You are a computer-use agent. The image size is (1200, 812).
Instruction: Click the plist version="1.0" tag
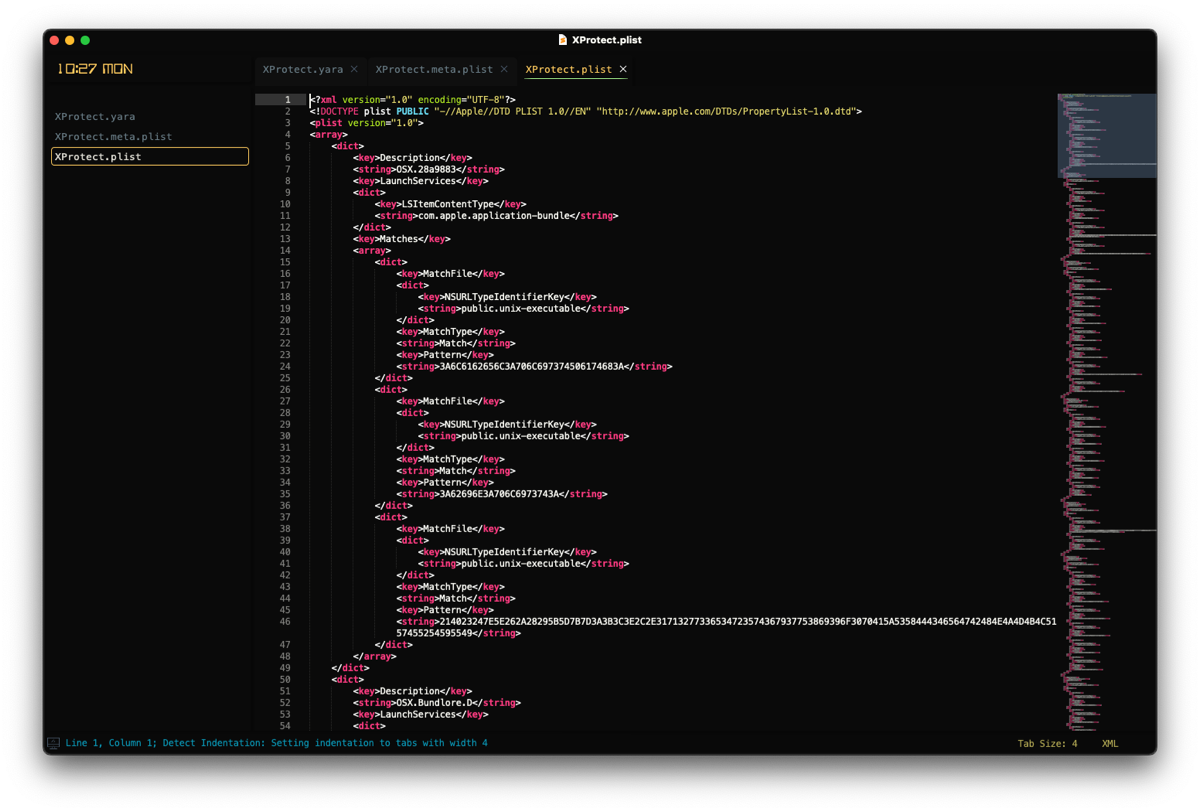coord(367,123)
